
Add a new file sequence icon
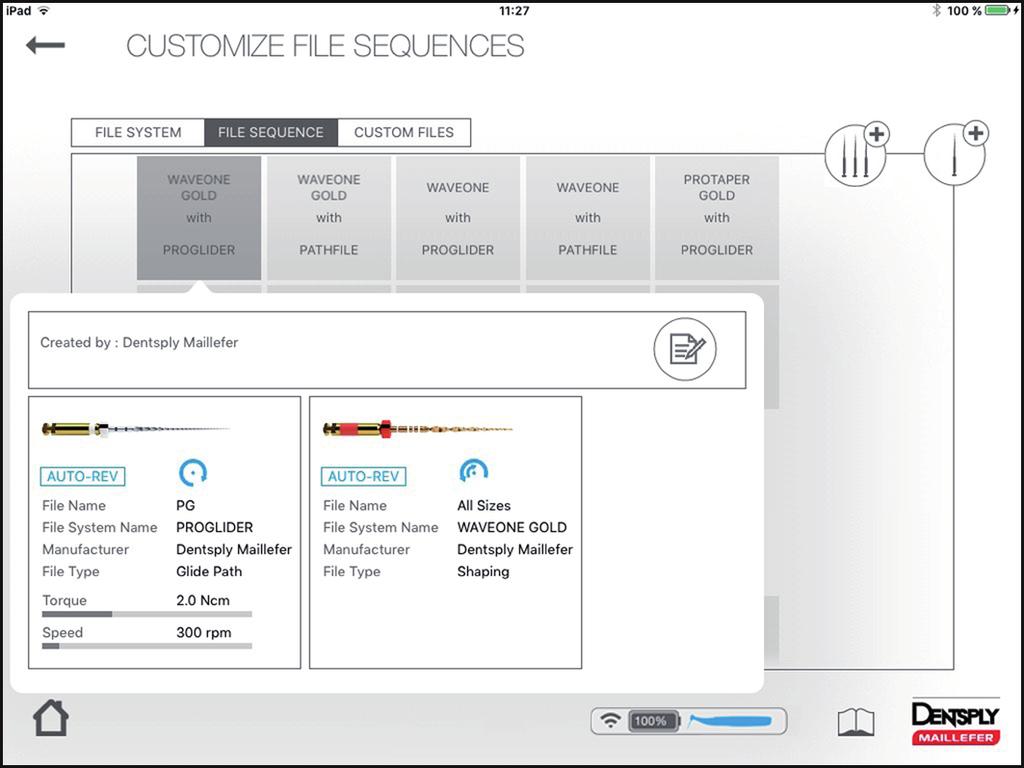point(857,154)
